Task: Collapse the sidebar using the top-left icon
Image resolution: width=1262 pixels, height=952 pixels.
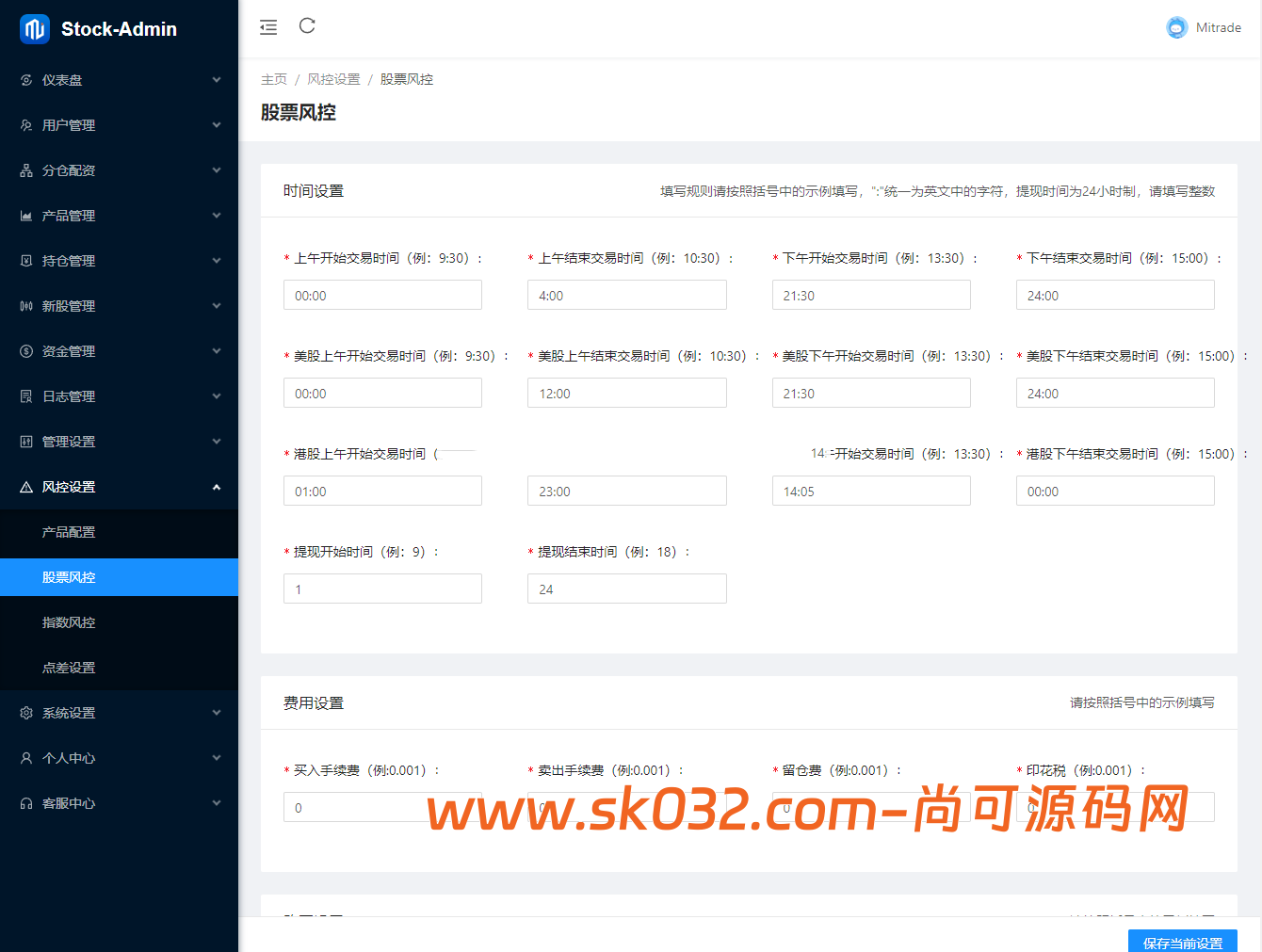Action: [x=268, y=27]
